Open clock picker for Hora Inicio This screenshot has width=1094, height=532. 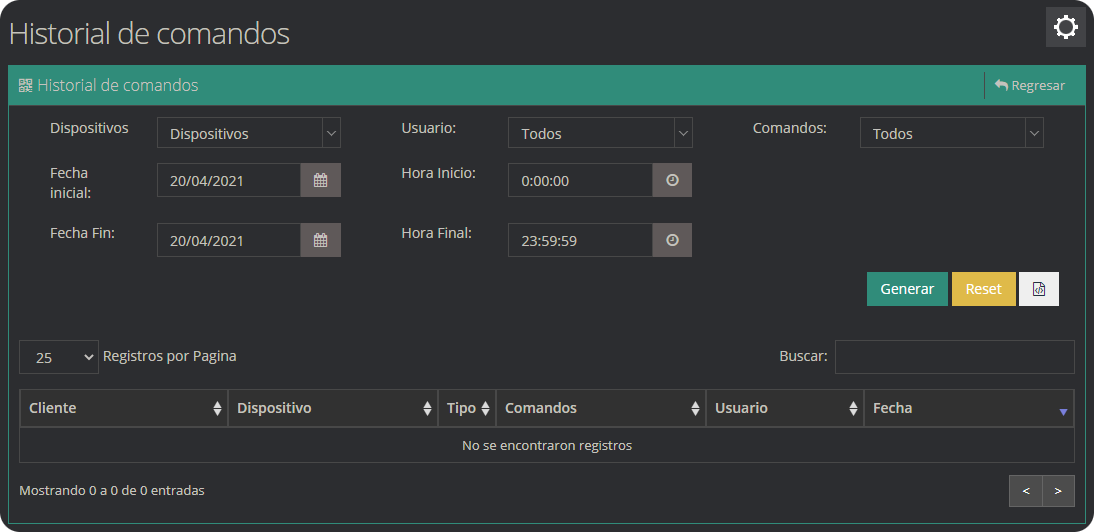tap(672, 180)
